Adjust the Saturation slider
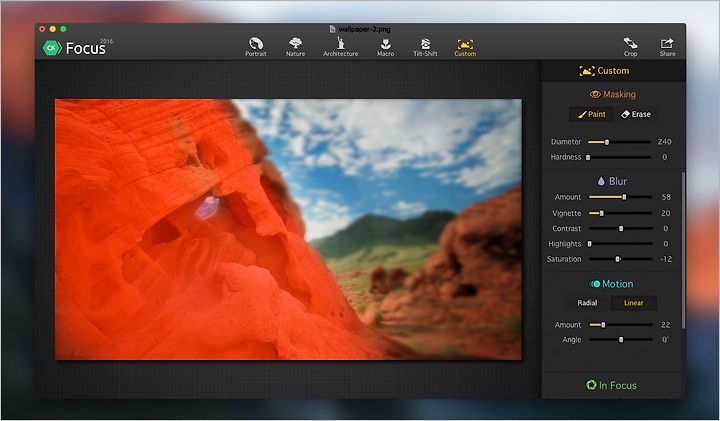 tap(620, 259)
